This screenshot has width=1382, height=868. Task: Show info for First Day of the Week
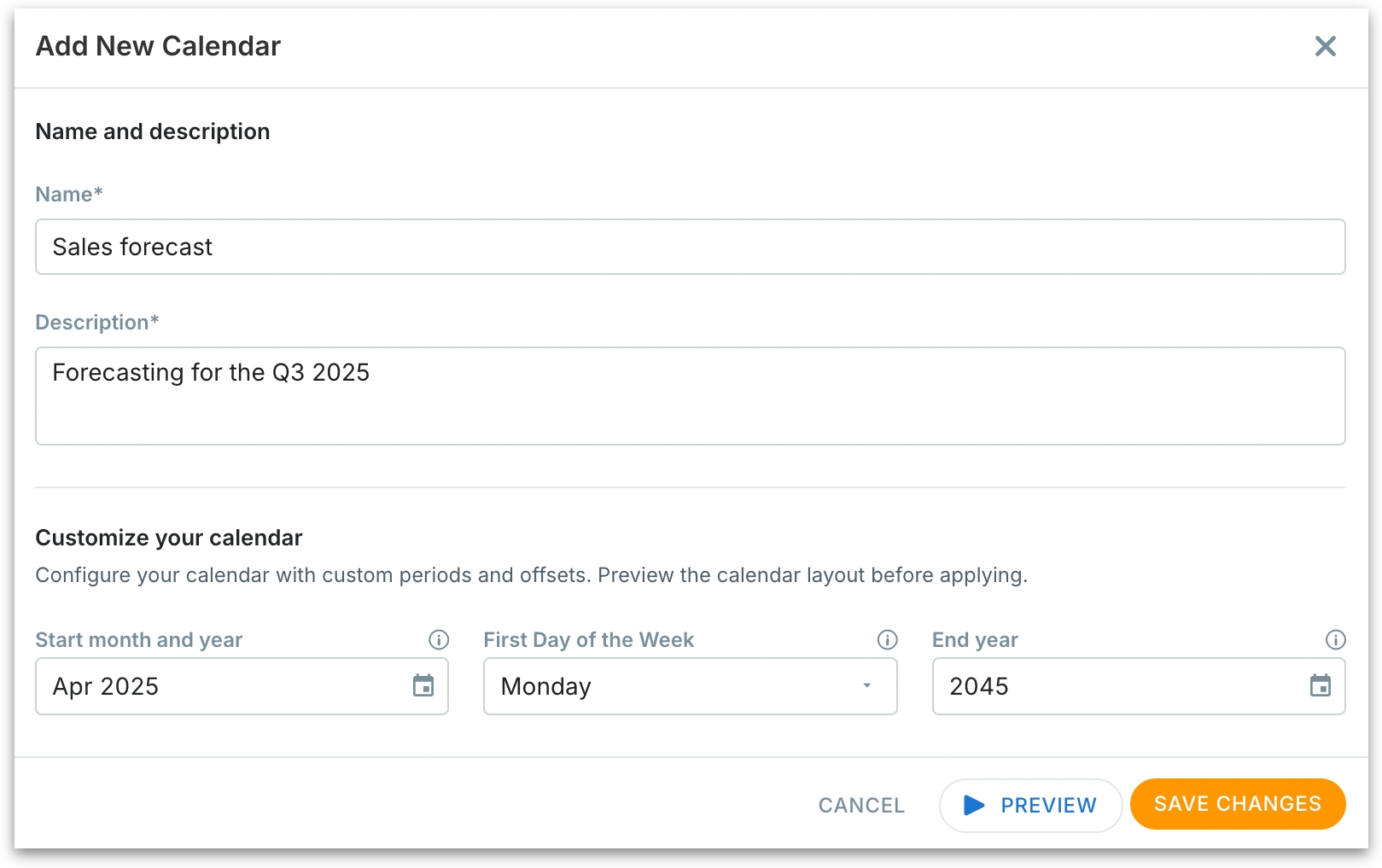tap(887, 639)
